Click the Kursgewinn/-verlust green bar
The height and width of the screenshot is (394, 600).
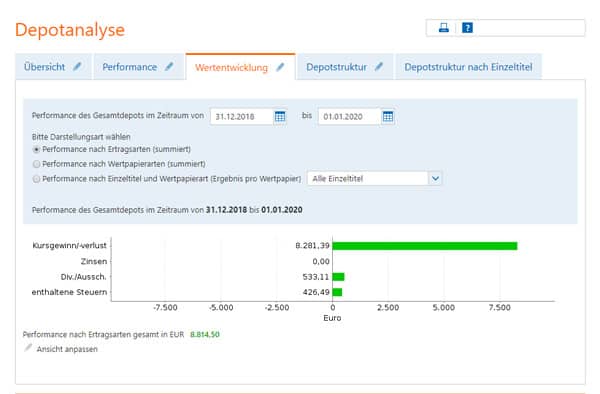(x=425, y=246)
